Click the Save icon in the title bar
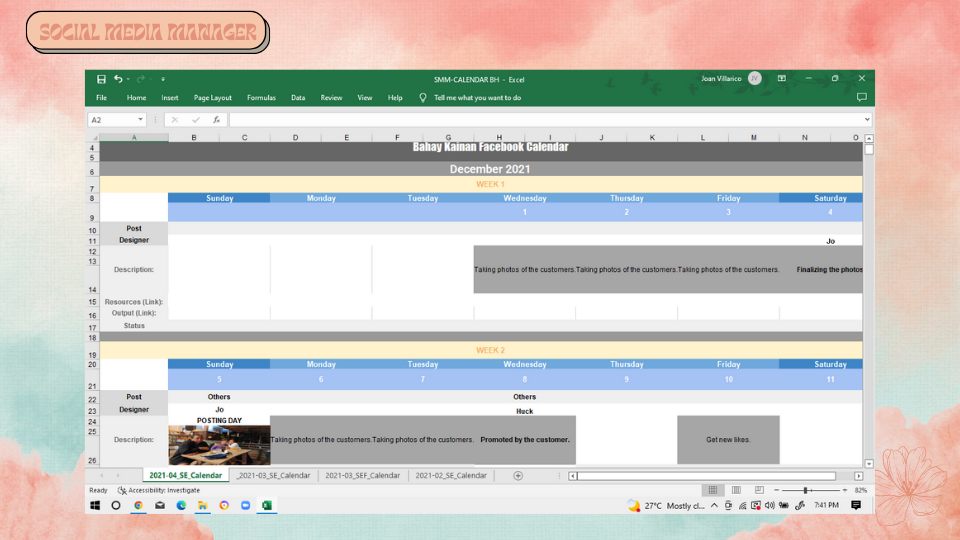This screenshot has width=960, height=540. pos(102,79)
